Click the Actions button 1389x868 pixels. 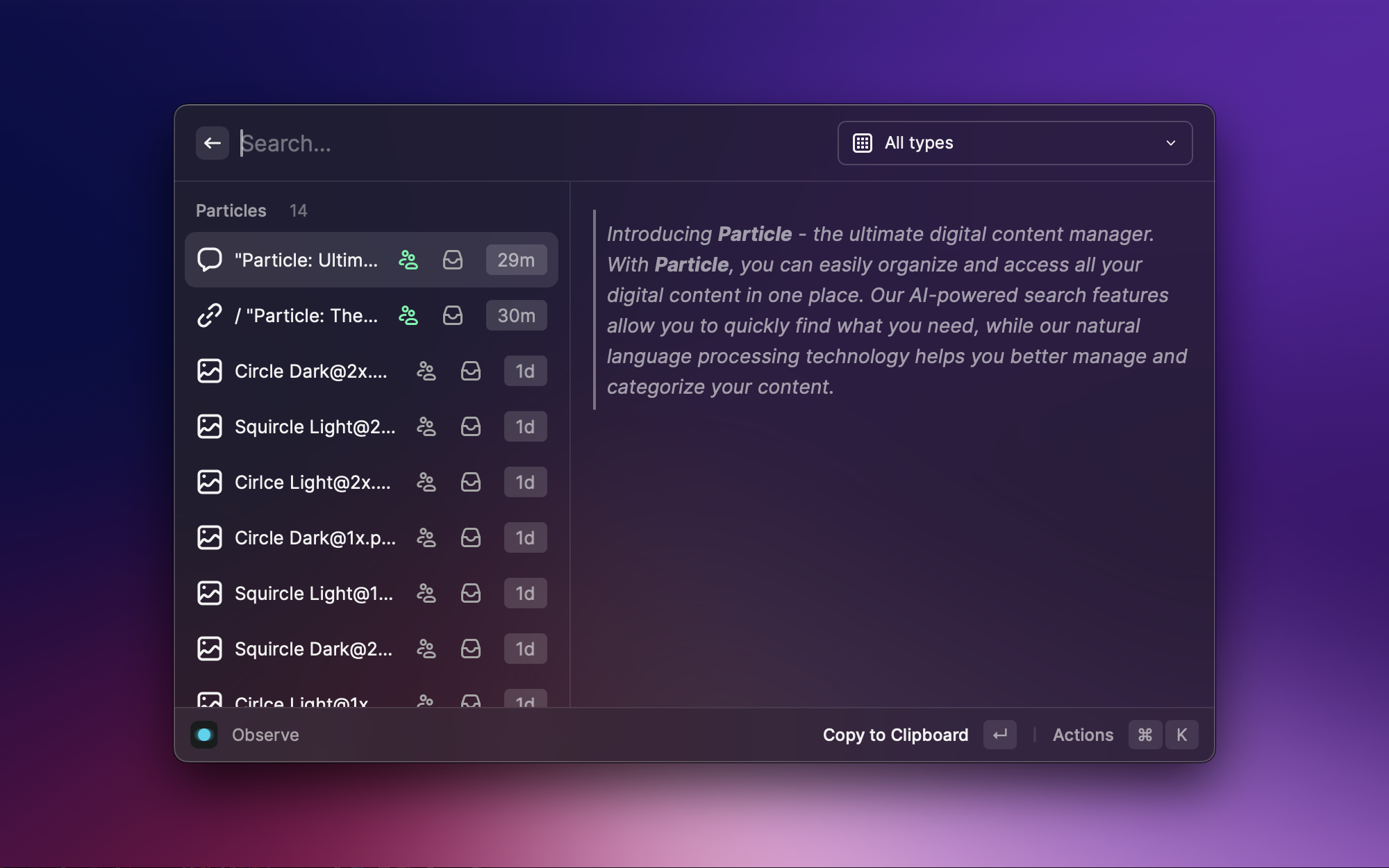click(1083, 734)
